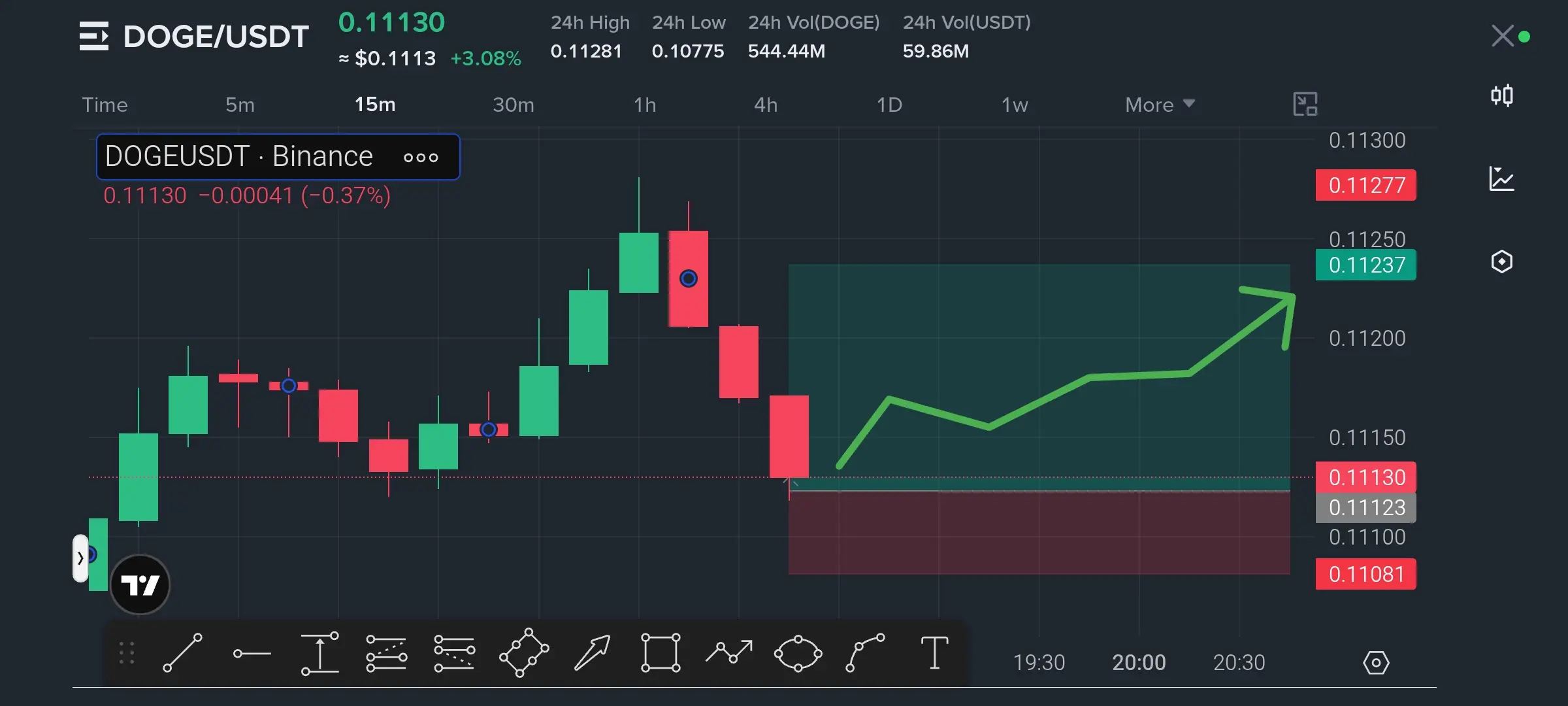
Task: Switch to the 4h timeframe tab
Action: click(x=766, y=105)
